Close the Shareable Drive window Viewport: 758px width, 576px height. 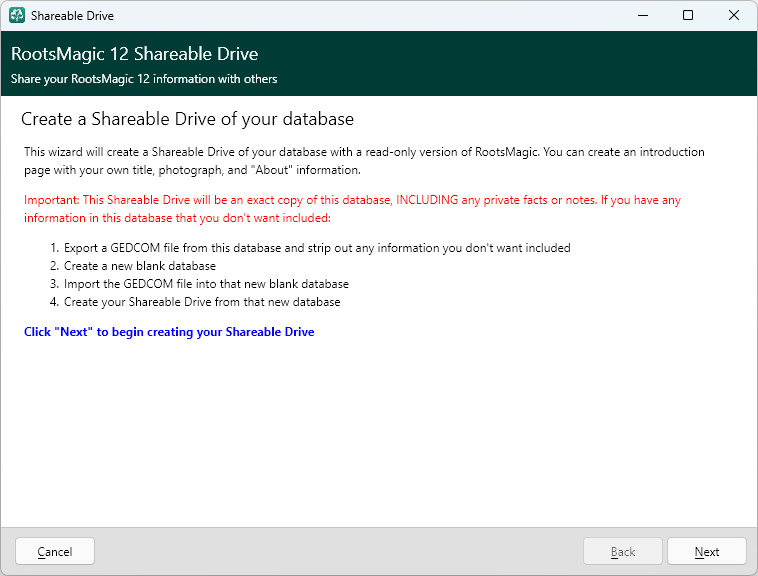[733, 15]
